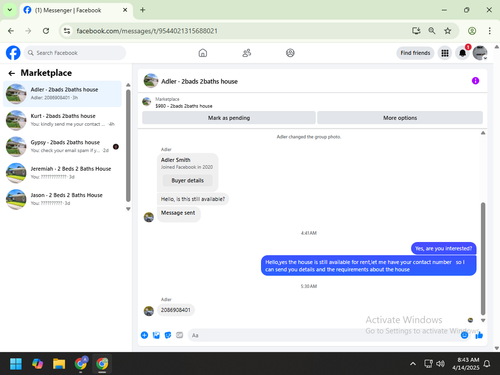The height and width of the screenshot is (375, 500).
Task: Open volume control in system tray
Action: click(x=440, y=364)
